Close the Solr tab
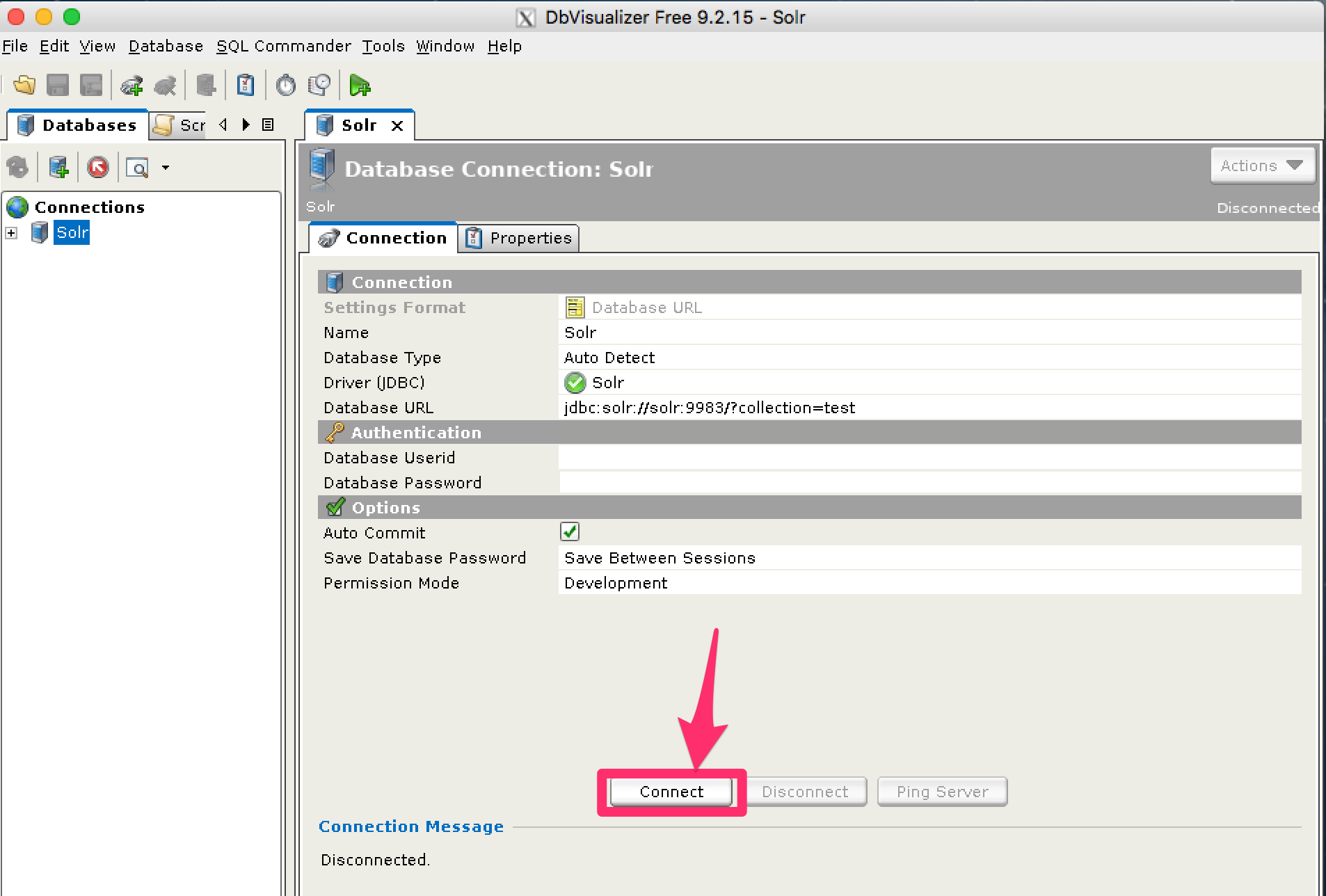The image size is (1326, 896). 397,126
